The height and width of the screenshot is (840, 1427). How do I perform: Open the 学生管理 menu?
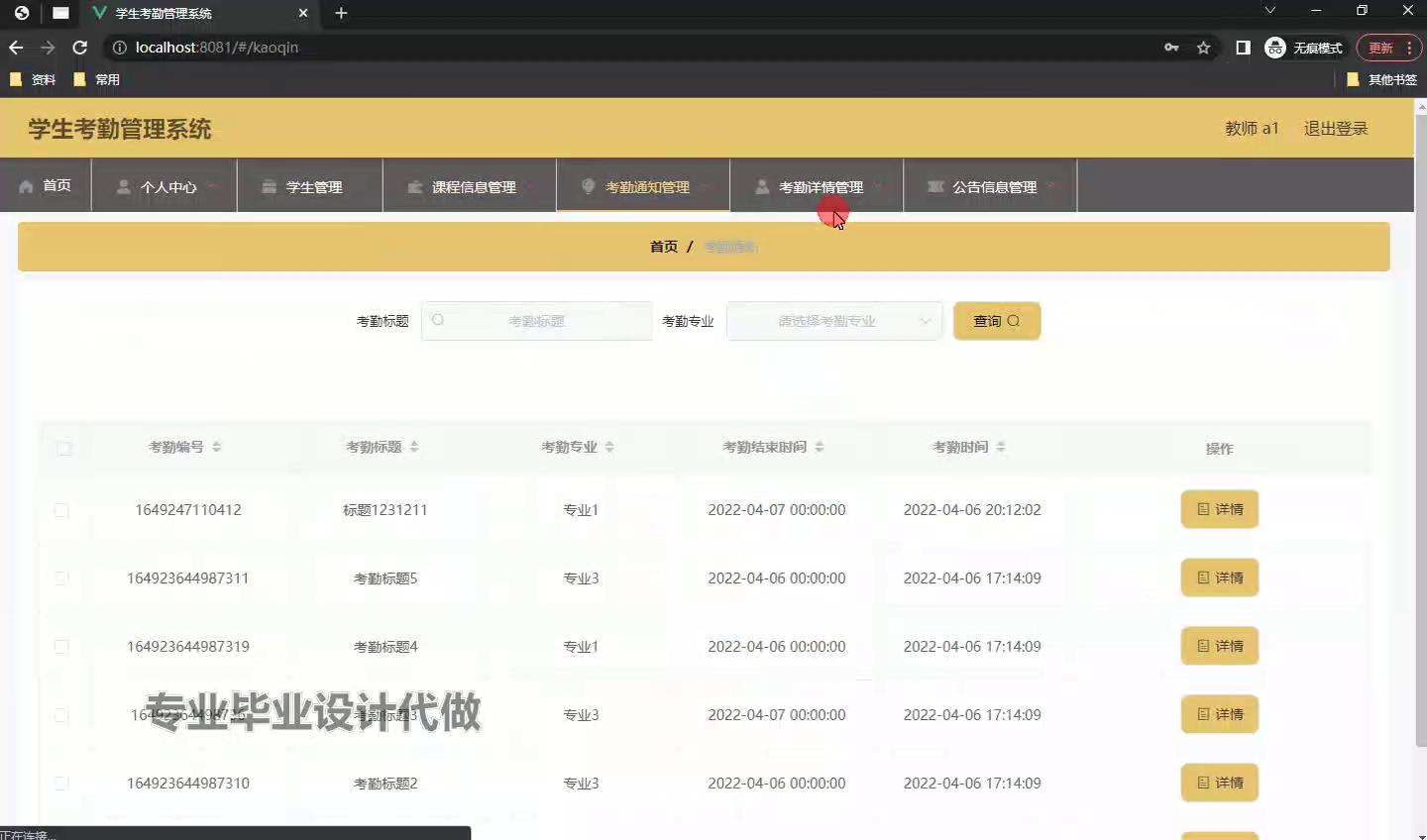[x=310, y=186]
